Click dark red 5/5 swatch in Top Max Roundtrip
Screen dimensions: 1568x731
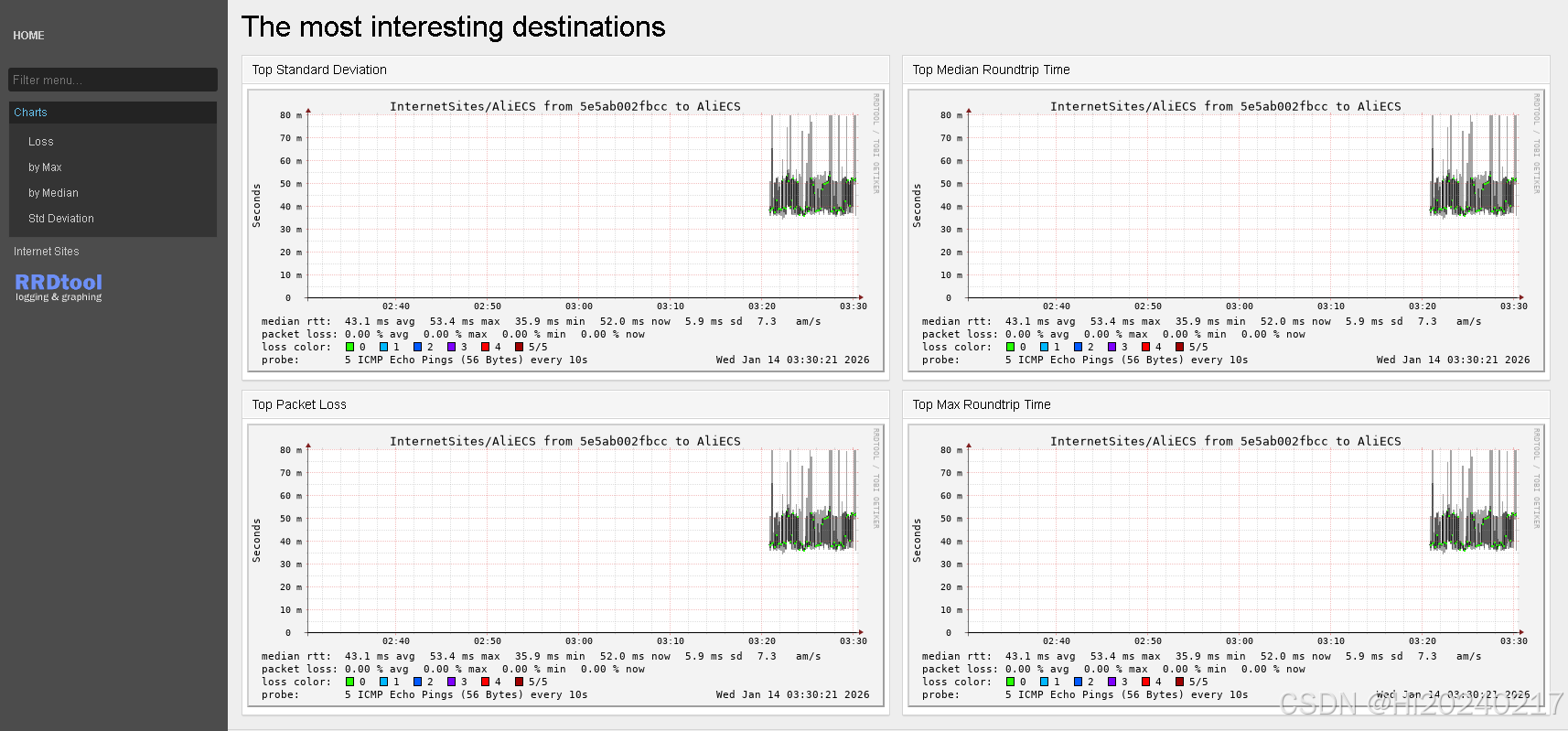(1179, 683)
